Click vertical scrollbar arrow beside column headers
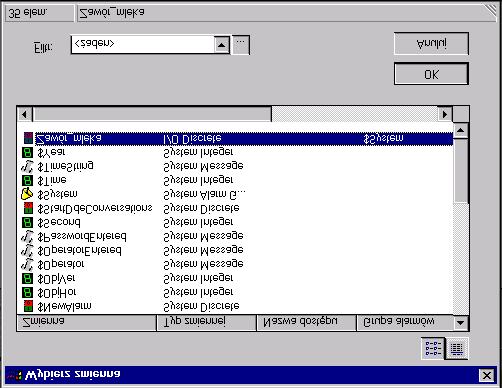This screenshot has height=388, width=502. (461, 323)
